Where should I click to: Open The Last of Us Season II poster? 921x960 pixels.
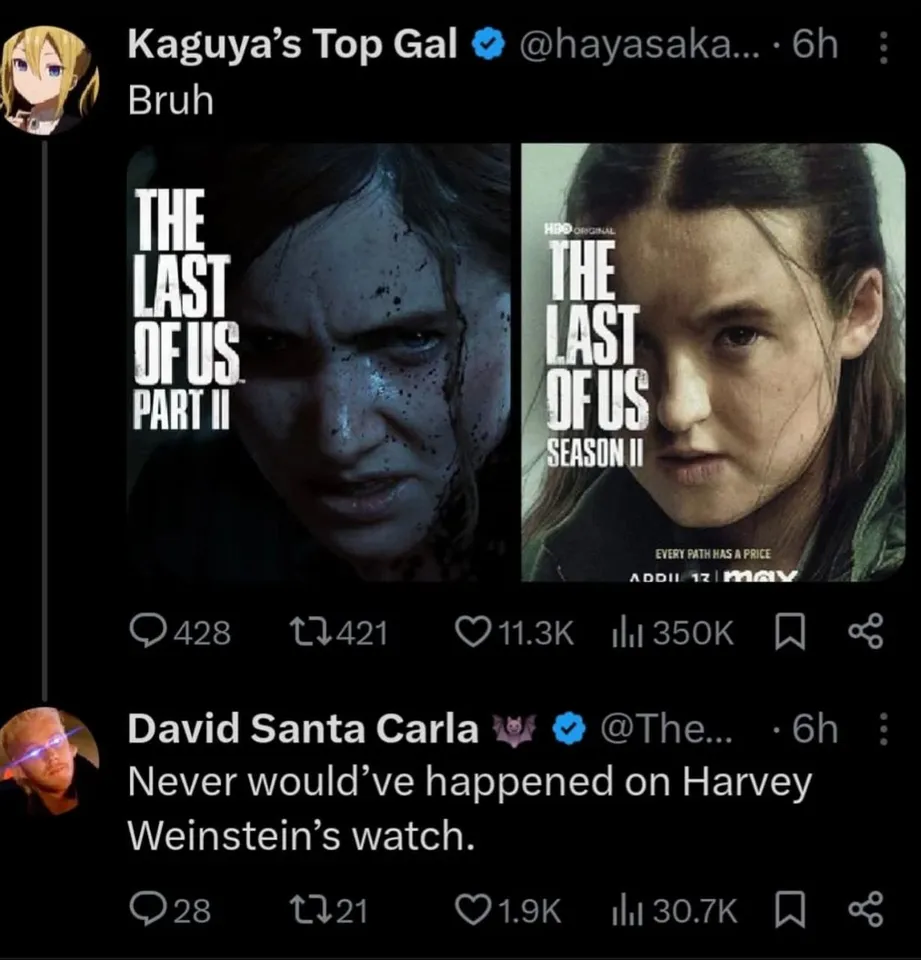coord(713,362)
